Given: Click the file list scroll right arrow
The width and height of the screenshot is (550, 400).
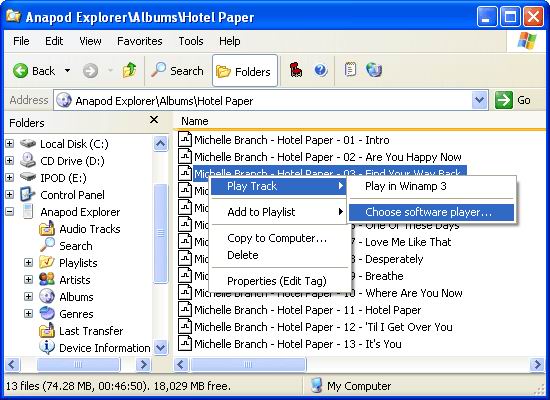Looking at the screenshot, I should [x=537, y=365].
